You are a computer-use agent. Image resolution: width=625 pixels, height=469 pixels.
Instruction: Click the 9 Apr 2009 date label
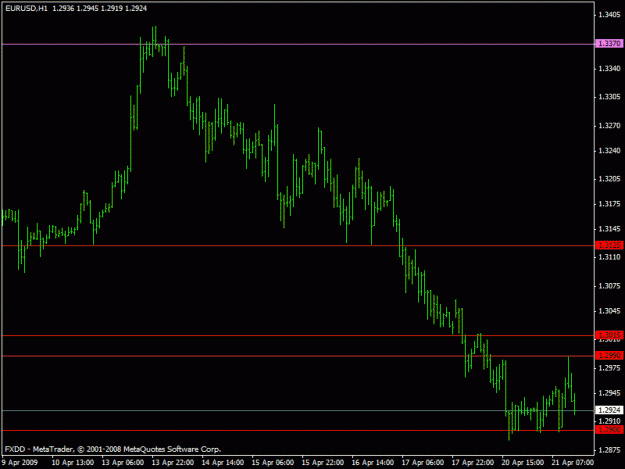click(20, 462)
